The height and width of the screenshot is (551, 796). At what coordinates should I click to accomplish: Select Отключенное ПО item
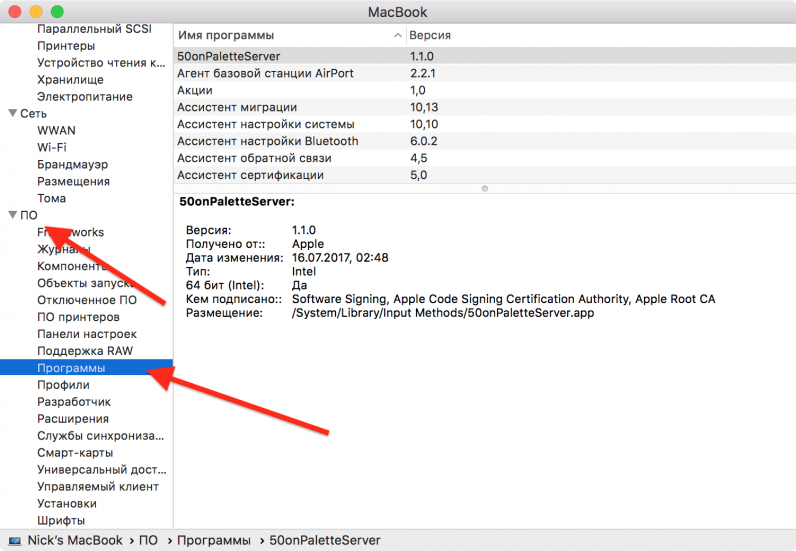tap(87, 300)
